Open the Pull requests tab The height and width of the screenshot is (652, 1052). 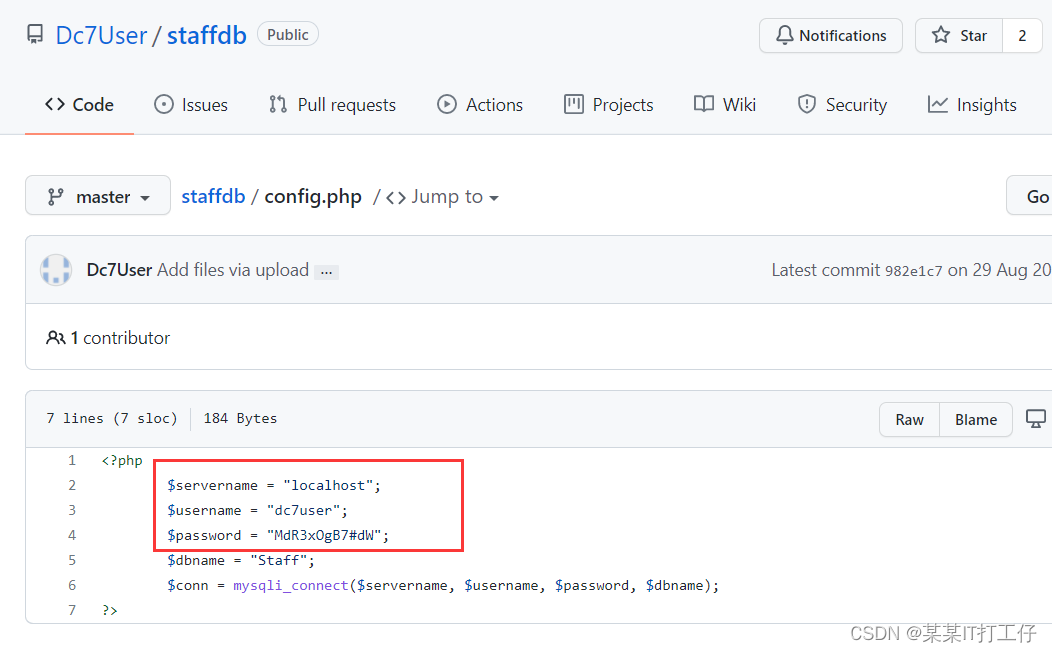click(x=332, y=105)
